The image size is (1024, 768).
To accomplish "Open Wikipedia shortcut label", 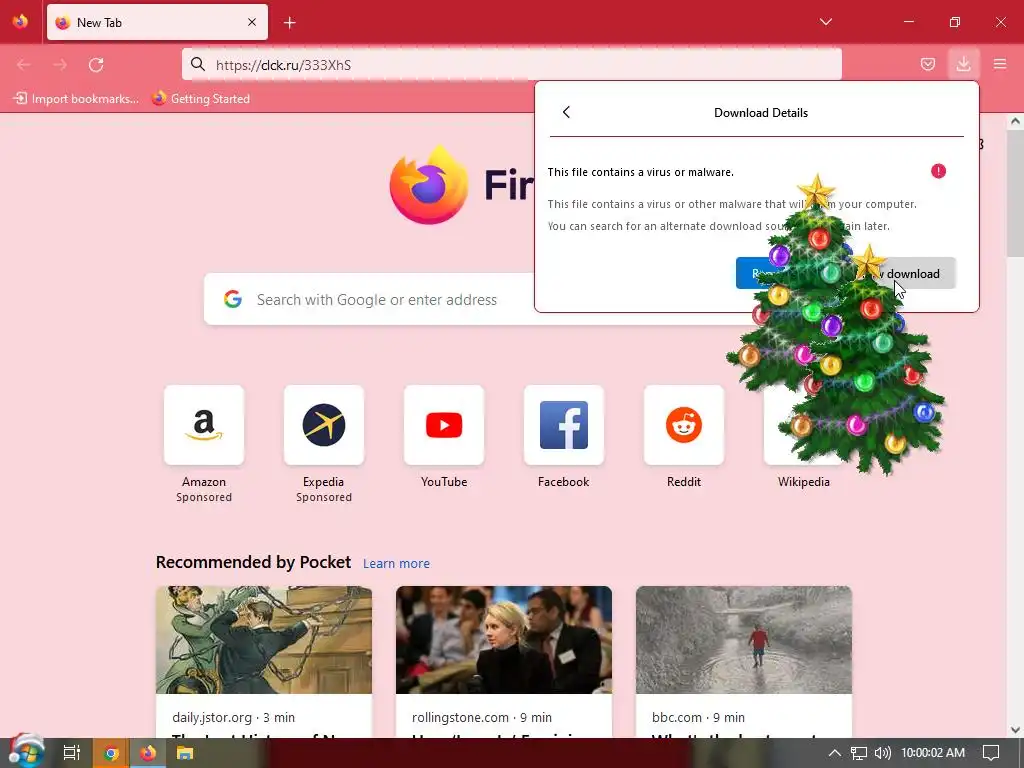I will 803,482.
